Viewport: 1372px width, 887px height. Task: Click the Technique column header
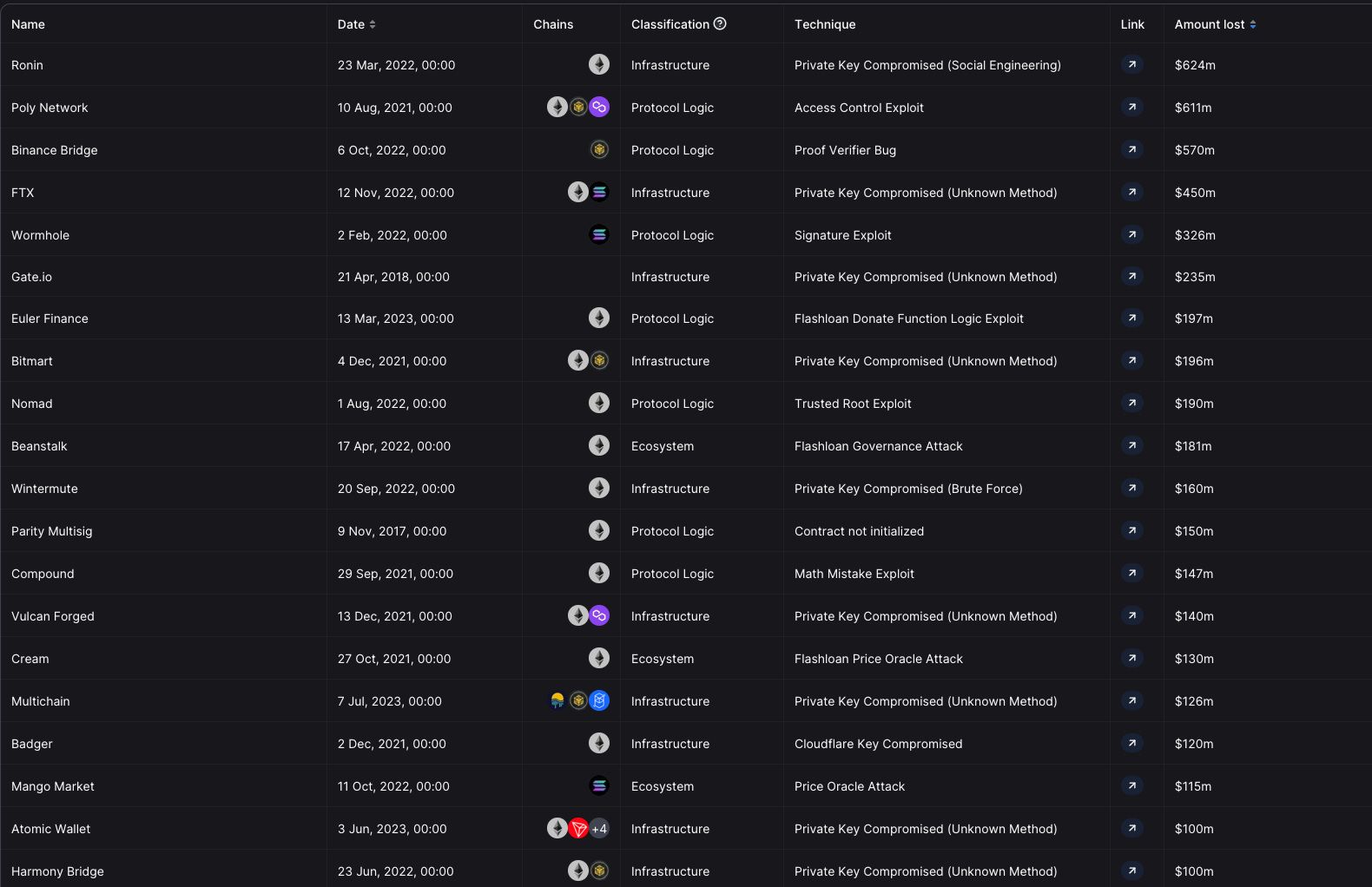[825, 24]
